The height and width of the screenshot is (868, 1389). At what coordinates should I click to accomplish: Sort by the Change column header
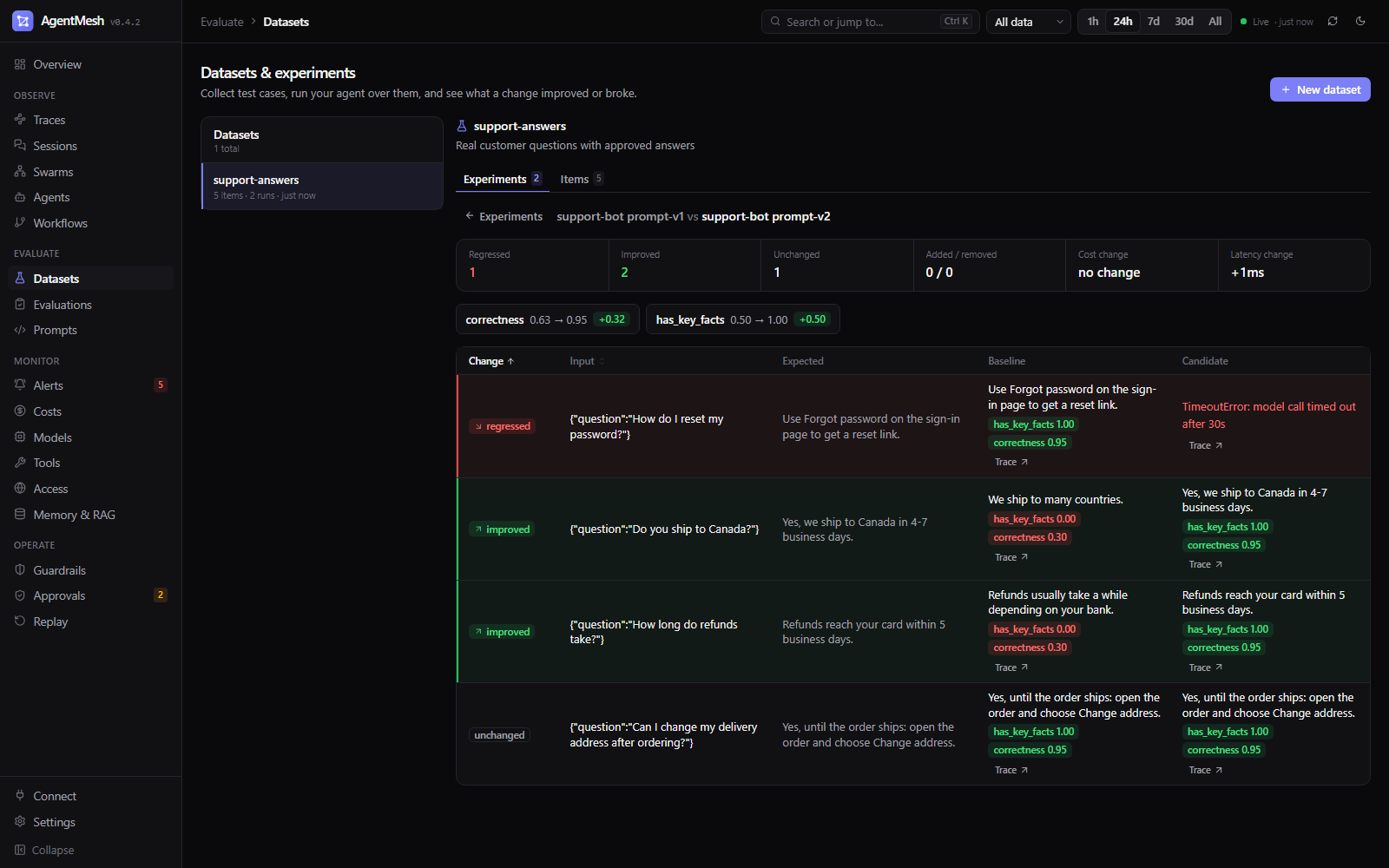click(x=491, y=361)
